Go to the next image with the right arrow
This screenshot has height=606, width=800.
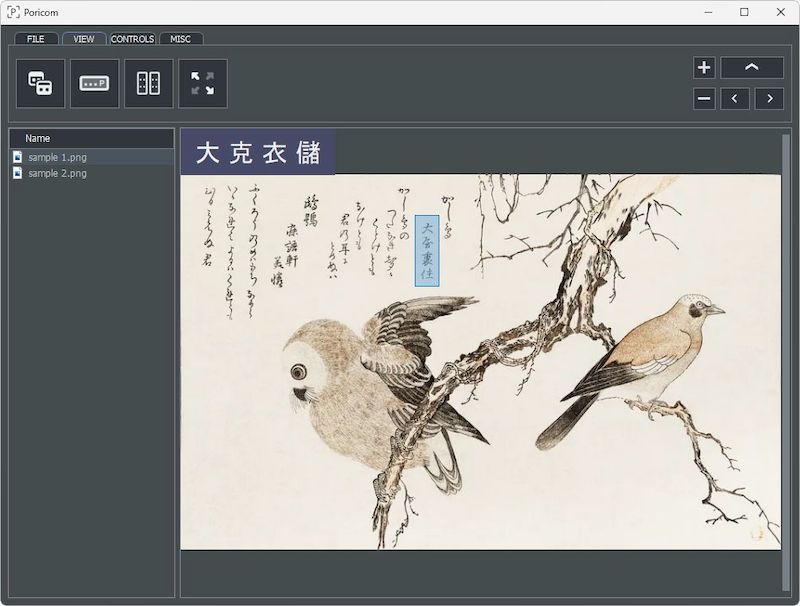click(x=768, y=98)
